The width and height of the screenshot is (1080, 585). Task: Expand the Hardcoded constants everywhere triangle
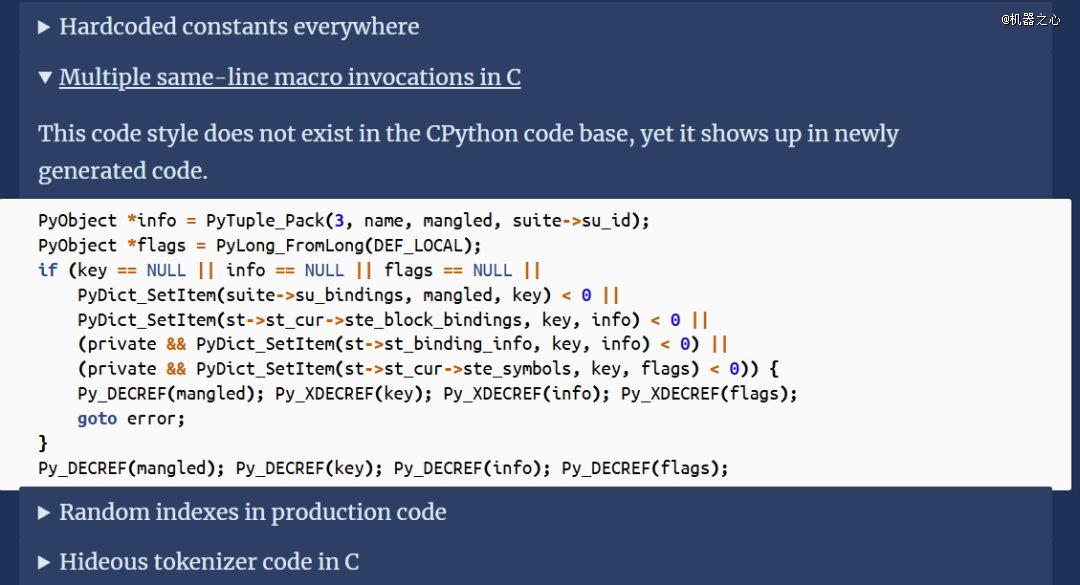[44, 28]
